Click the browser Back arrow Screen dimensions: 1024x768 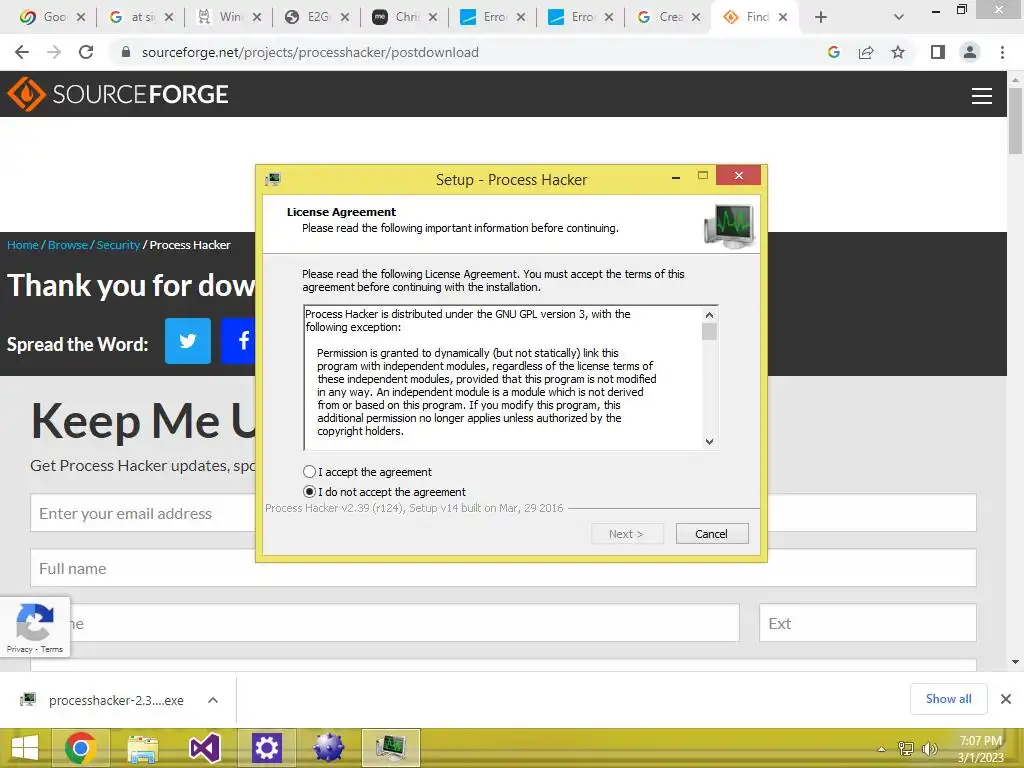(x=22, y=52)
